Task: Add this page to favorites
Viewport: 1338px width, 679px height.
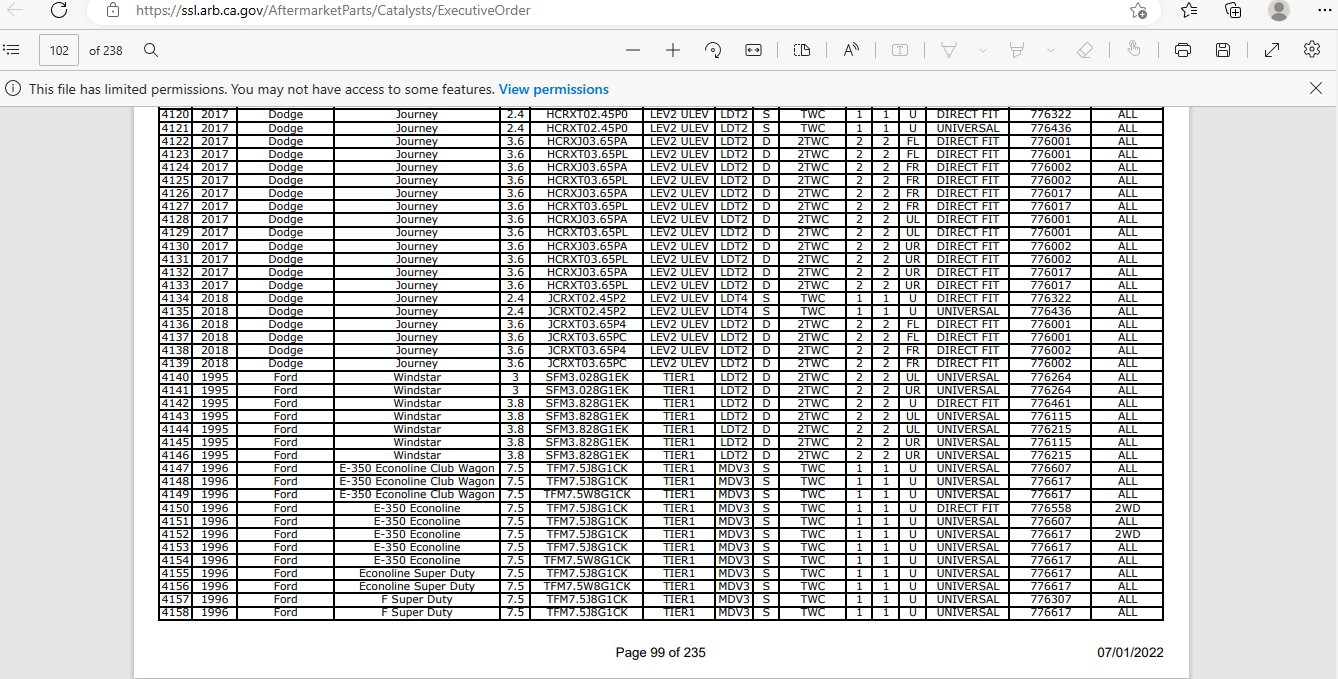Action: [x=1138, y=11]
